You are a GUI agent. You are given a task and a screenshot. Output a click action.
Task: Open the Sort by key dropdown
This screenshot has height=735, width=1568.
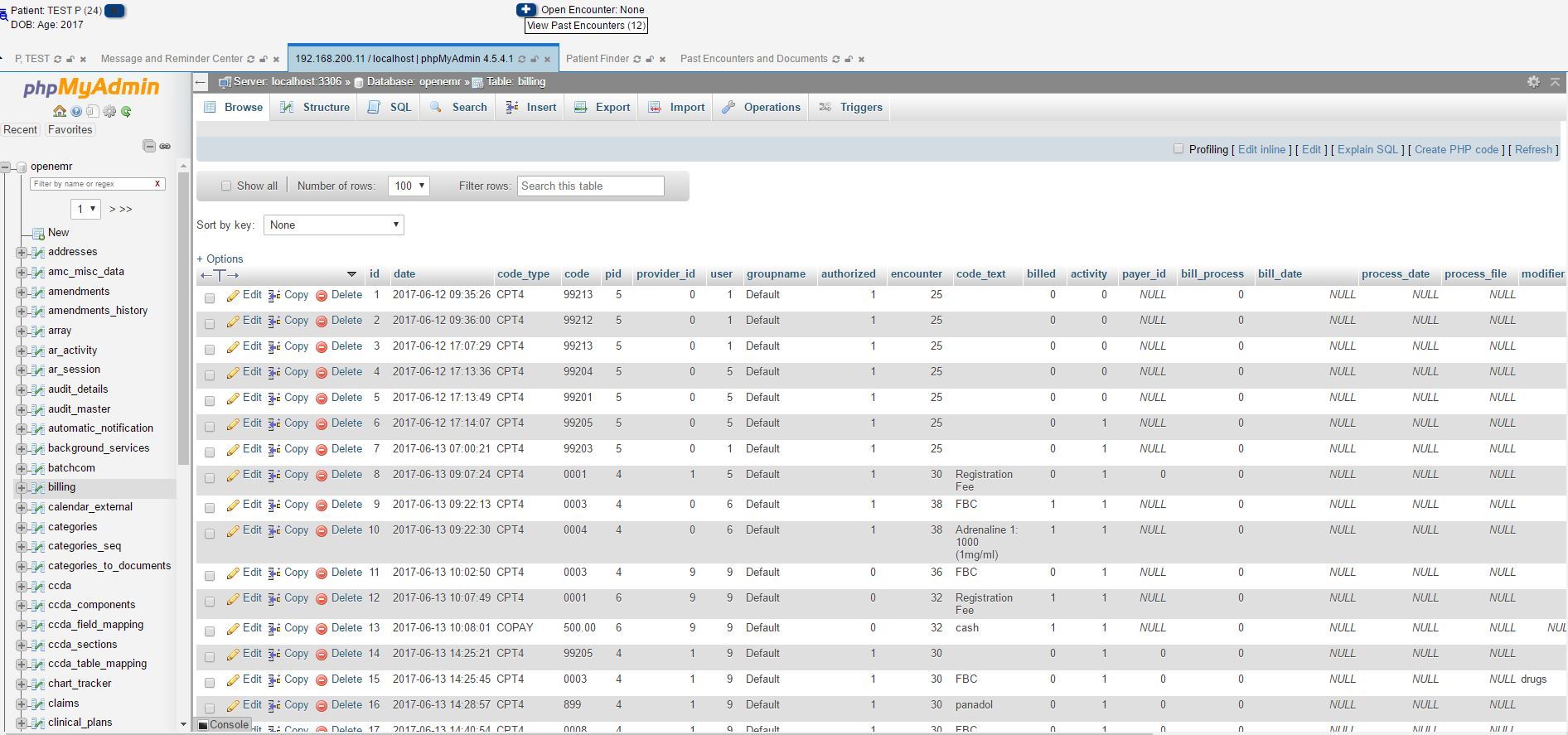coord(333,225)
